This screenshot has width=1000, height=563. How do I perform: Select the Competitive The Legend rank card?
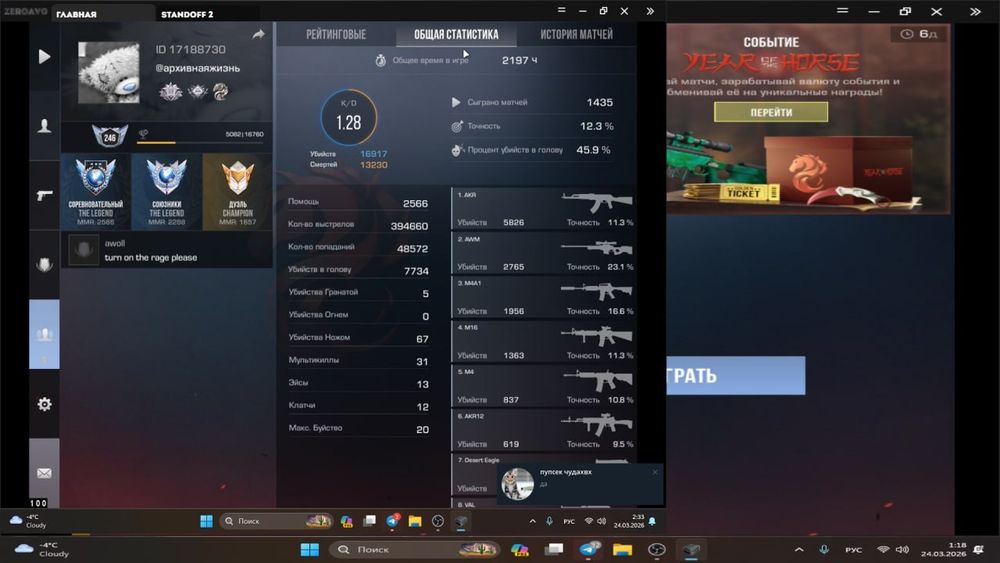[x=96, y=191]
